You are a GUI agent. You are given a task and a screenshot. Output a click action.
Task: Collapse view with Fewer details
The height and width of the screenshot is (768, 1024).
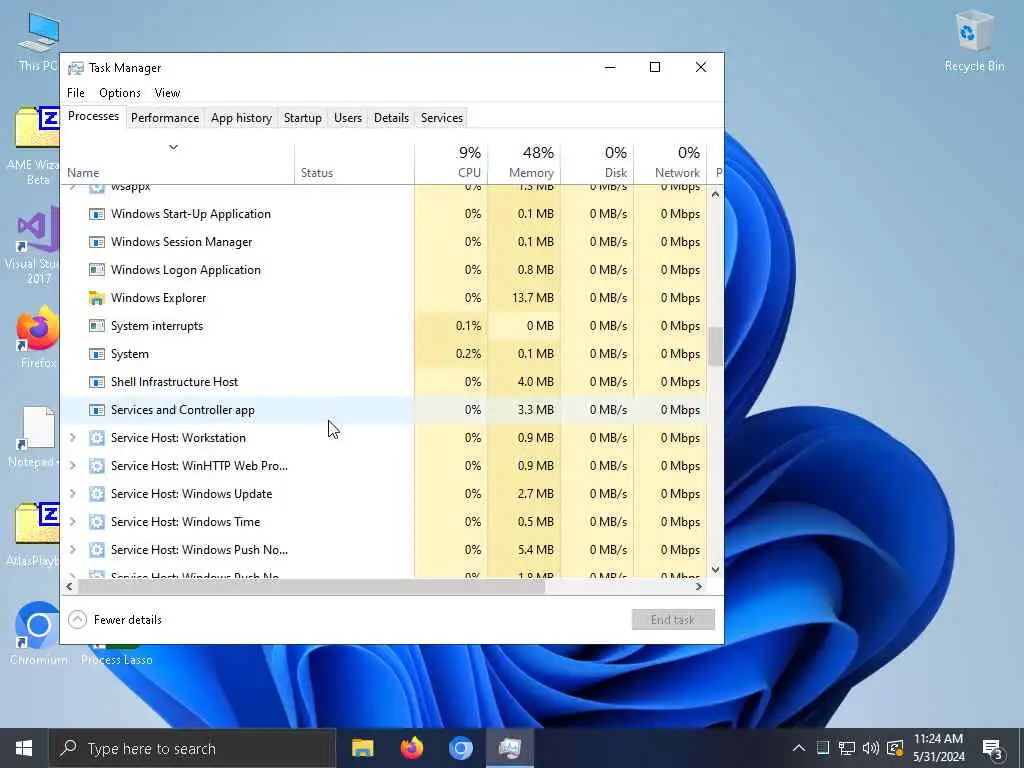[115, 620]
